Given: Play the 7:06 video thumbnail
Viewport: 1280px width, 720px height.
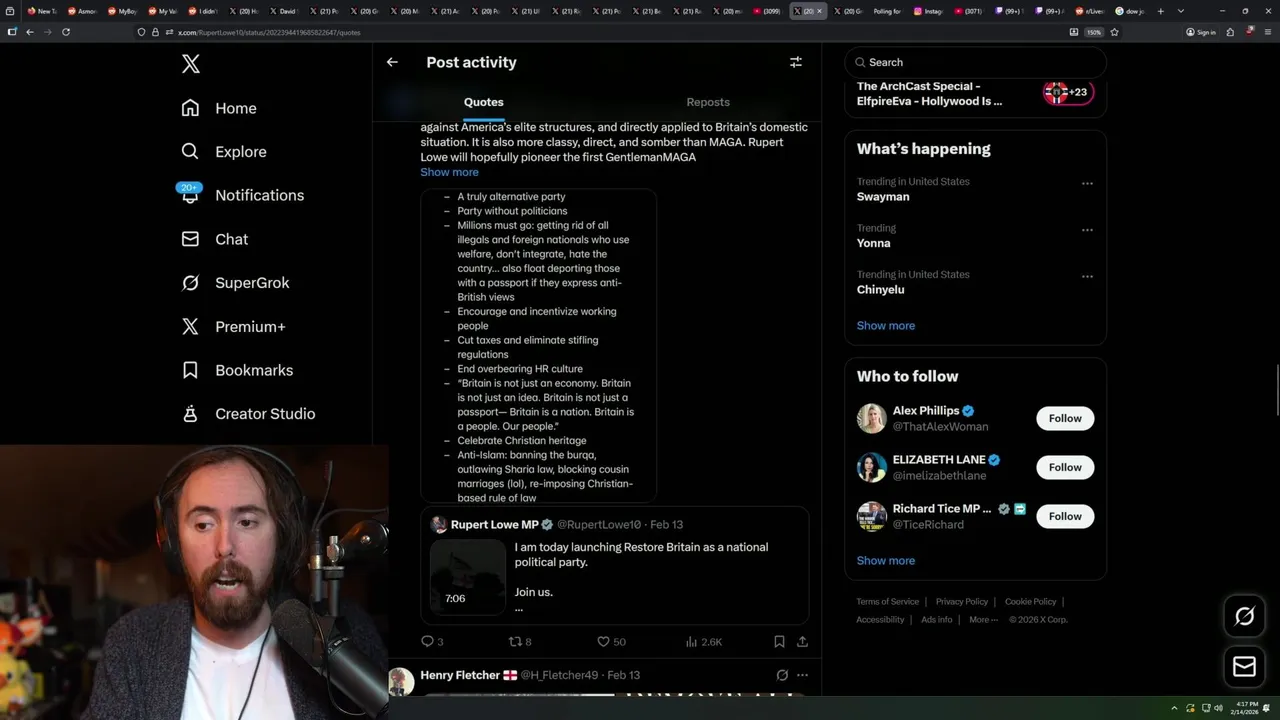Looking at the screenshot, I should point(468,577).
